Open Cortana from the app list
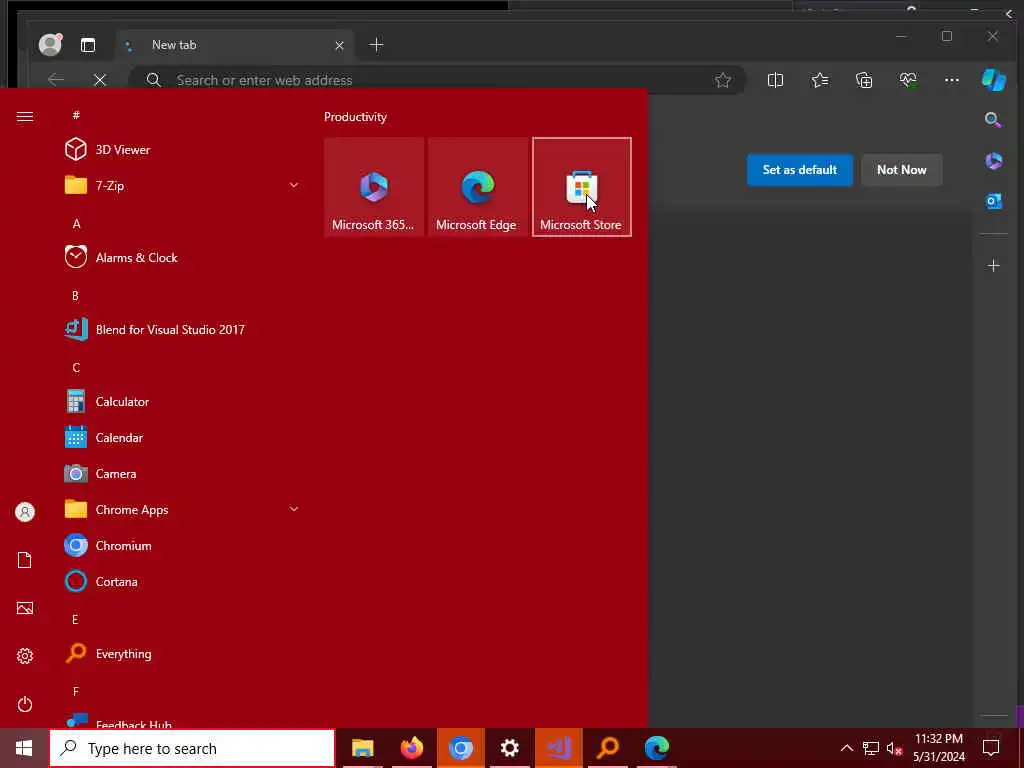The width and height of the screenshot is (1024, 768). pos(183,581)
